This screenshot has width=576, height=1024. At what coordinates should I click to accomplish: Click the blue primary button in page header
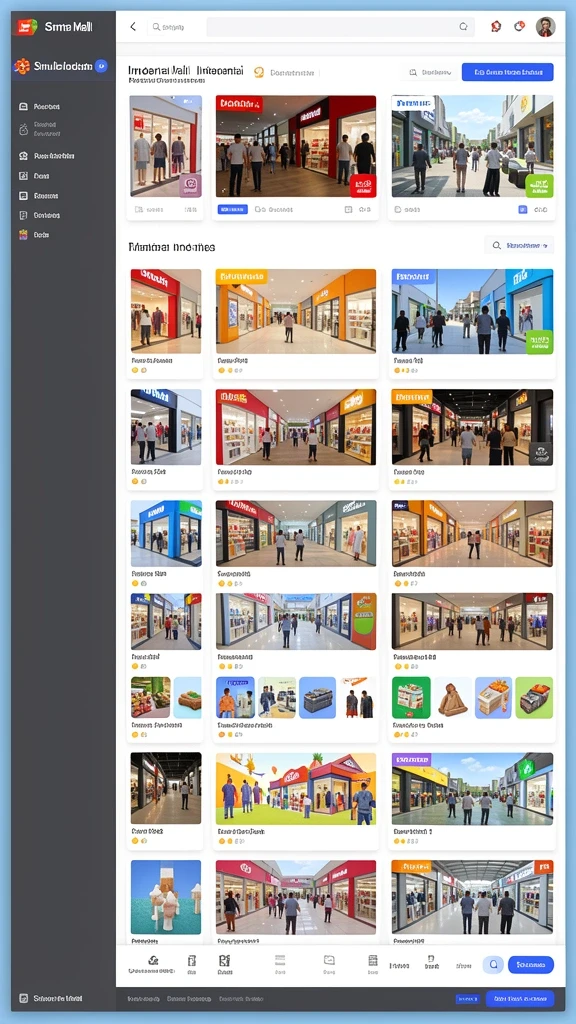(x=507, y=72)
